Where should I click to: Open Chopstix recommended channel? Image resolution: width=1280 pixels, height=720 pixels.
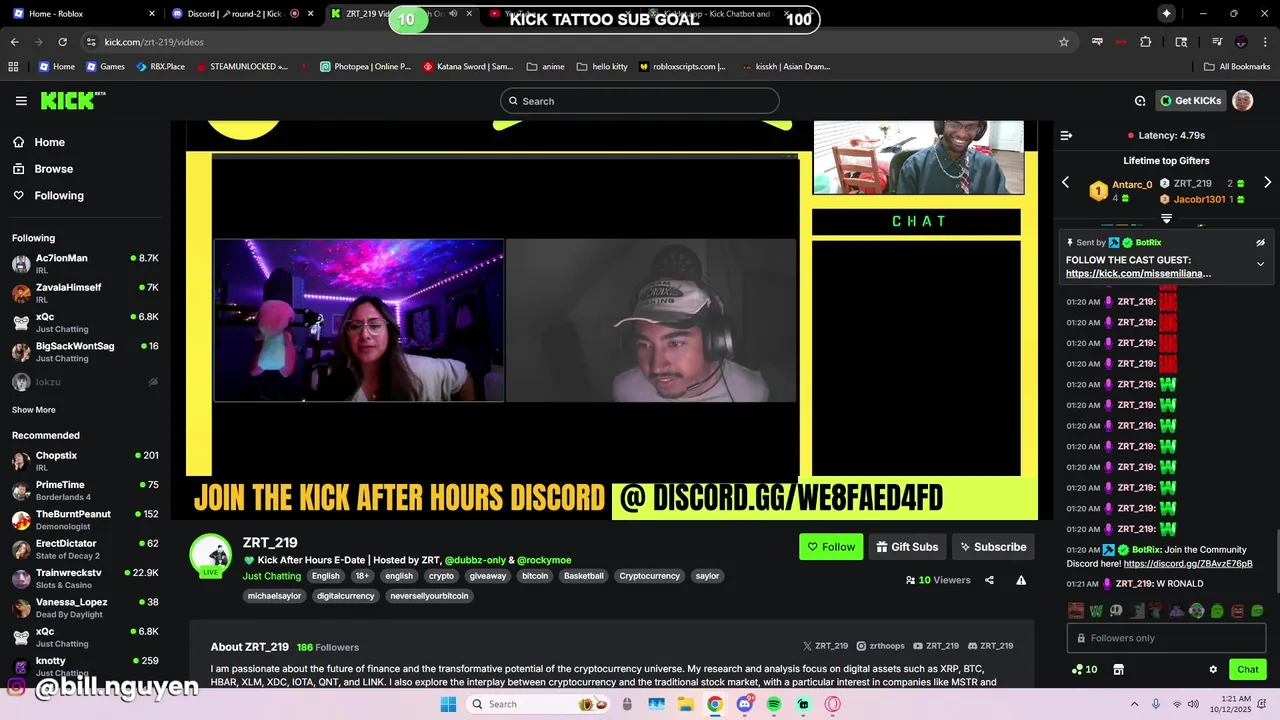(85, 461)
